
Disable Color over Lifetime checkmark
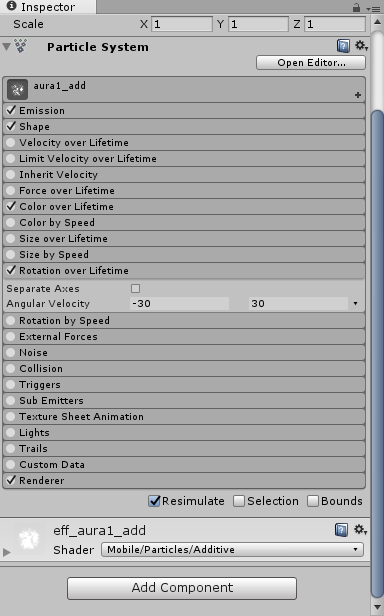click(11, 206)
